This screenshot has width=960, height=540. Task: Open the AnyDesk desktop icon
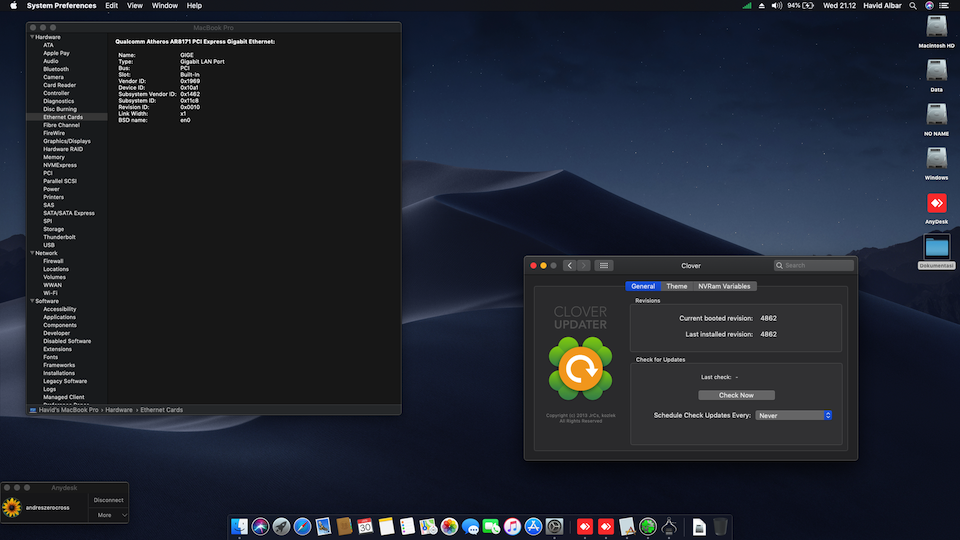[x=936, y=204]
